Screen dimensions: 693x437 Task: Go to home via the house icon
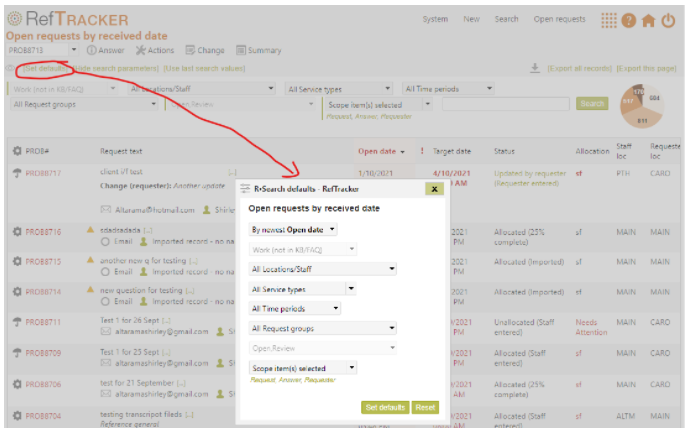648,20
